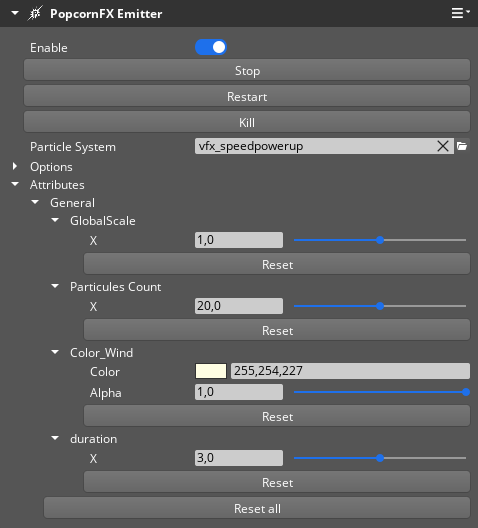Reset all attributes
Viewport: 478px width, 528px height.
click(257, 508)
